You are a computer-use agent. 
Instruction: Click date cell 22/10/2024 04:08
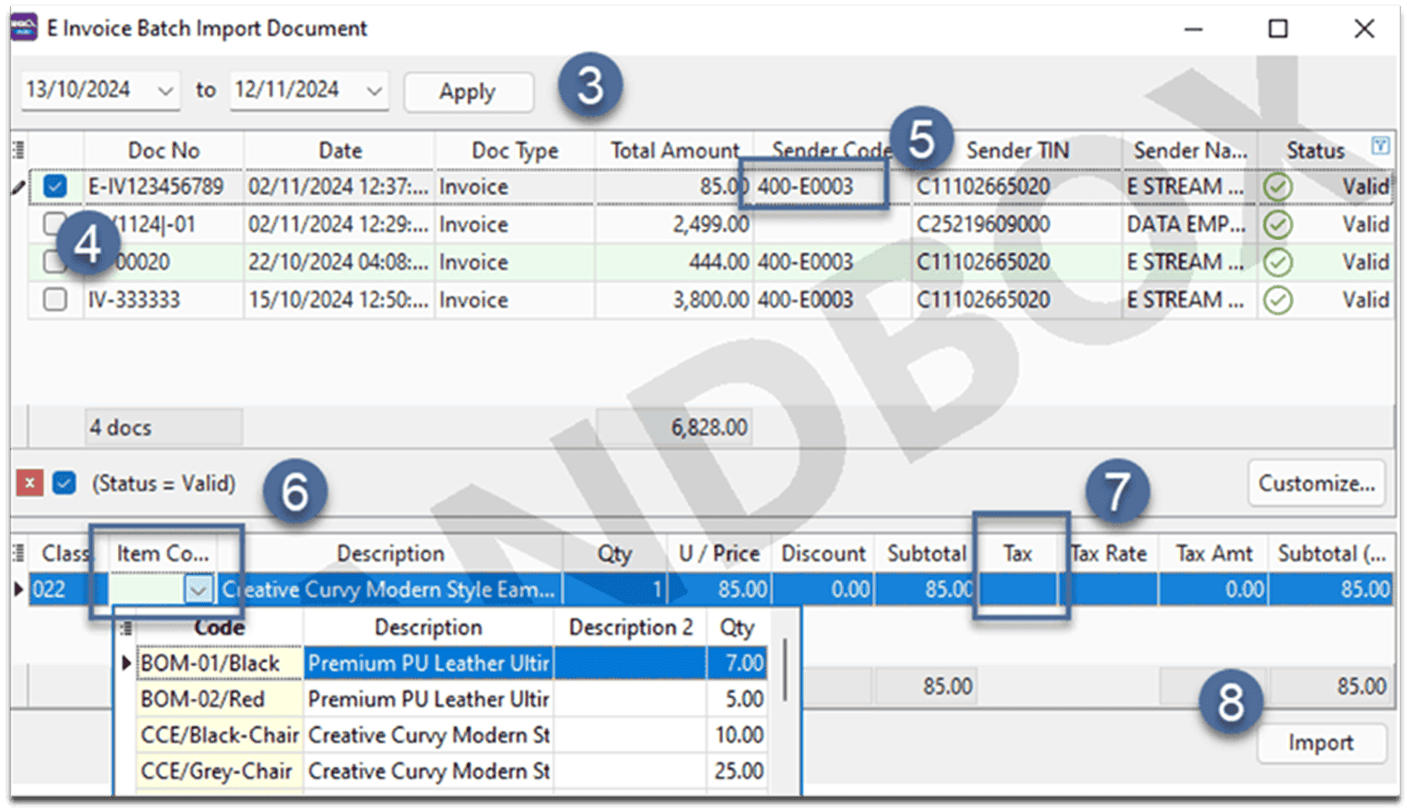coord(340,262)
